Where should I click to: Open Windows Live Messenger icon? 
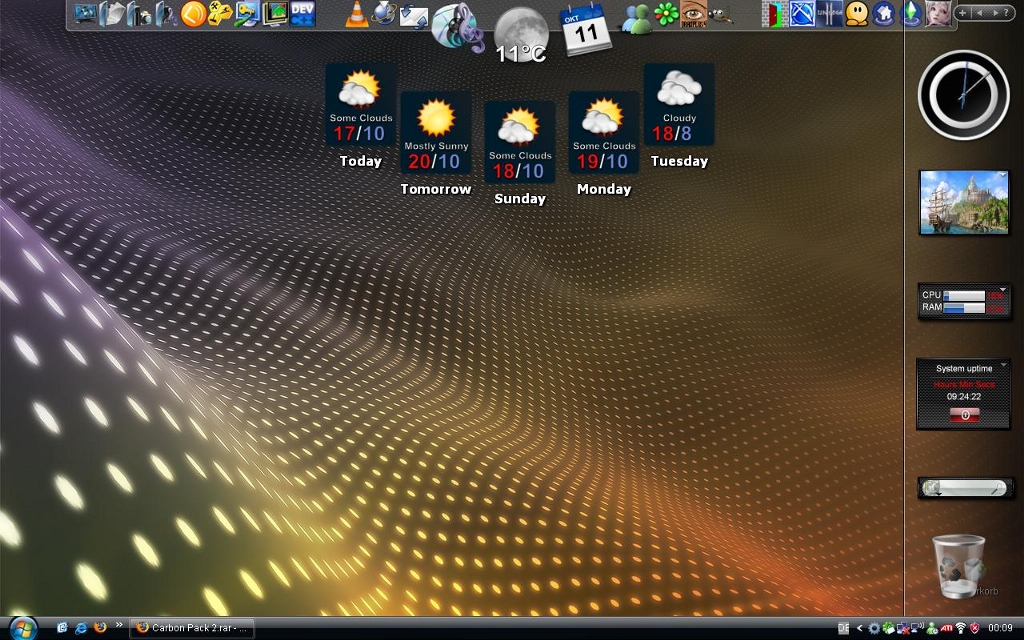[636, 16]
